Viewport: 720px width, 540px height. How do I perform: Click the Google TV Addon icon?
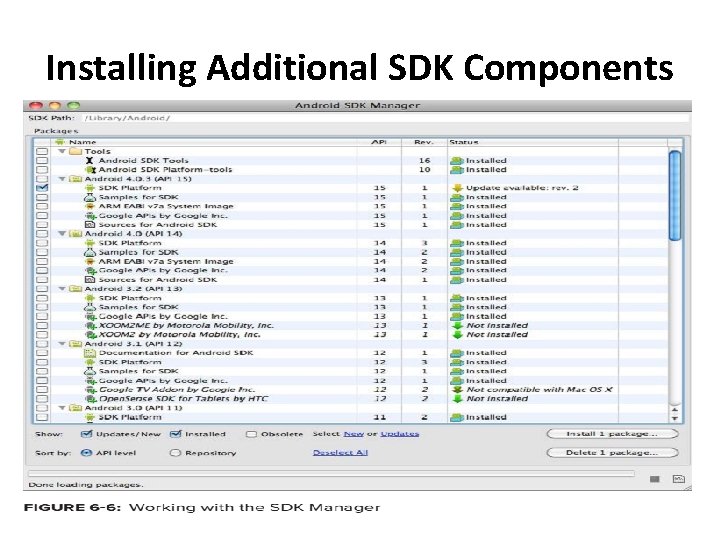[90, 390]
